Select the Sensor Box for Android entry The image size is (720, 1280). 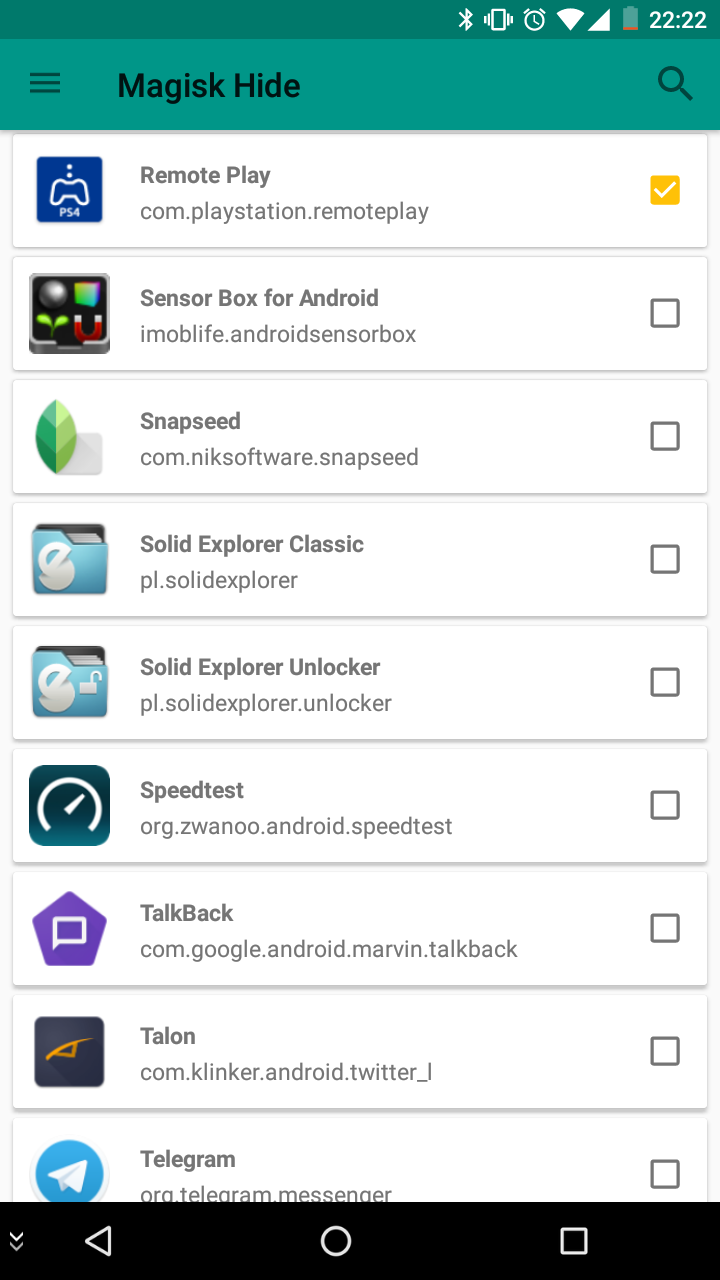coord(360,313)
